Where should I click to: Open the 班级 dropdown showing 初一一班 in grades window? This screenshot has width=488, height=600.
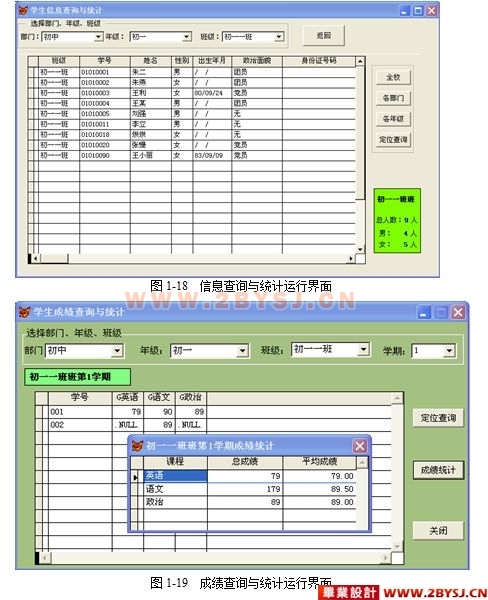pyautogui.click(x=363, y=349)
